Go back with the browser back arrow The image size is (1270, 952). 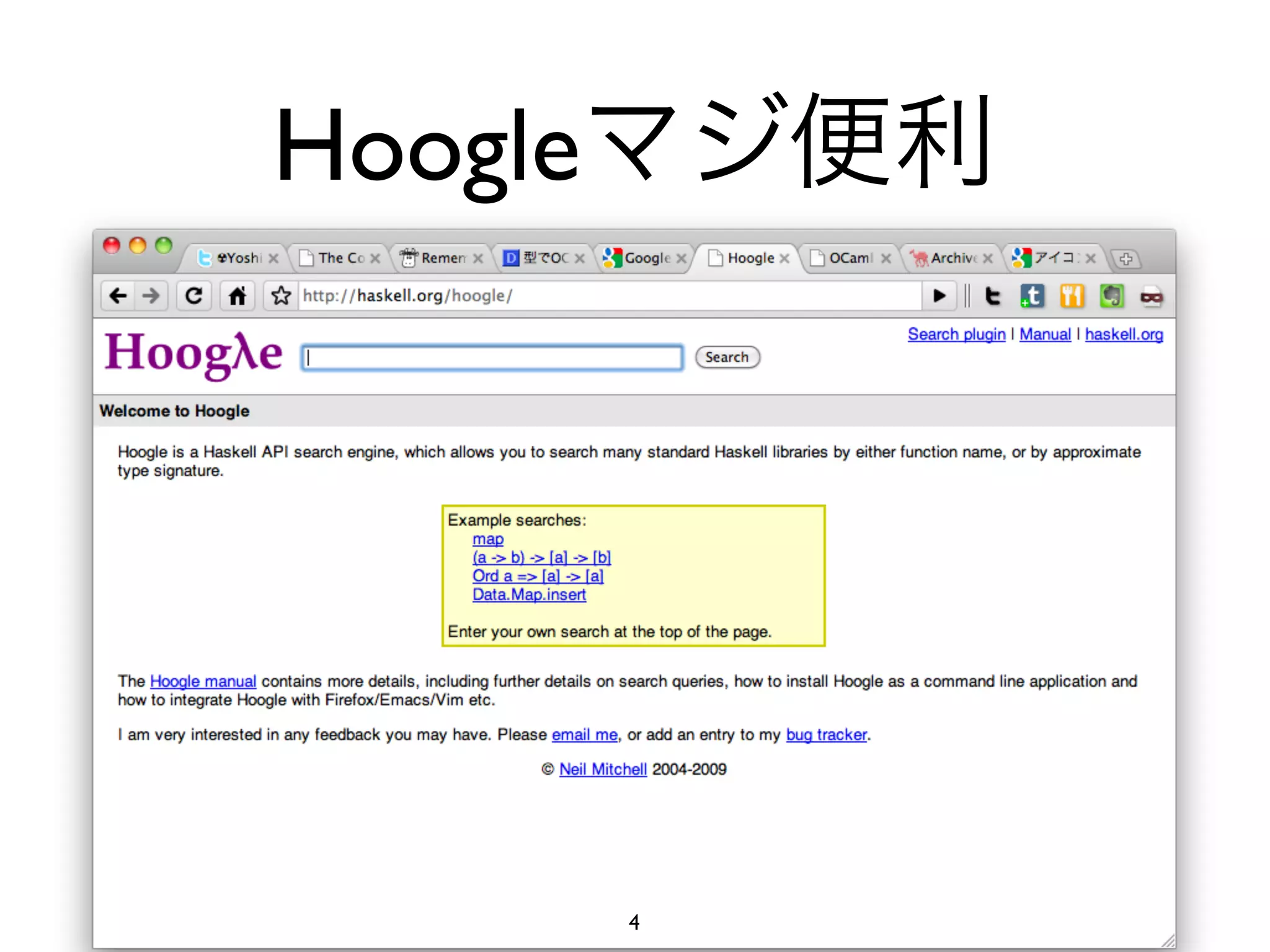pyautogui.click(x=118, y=296)
